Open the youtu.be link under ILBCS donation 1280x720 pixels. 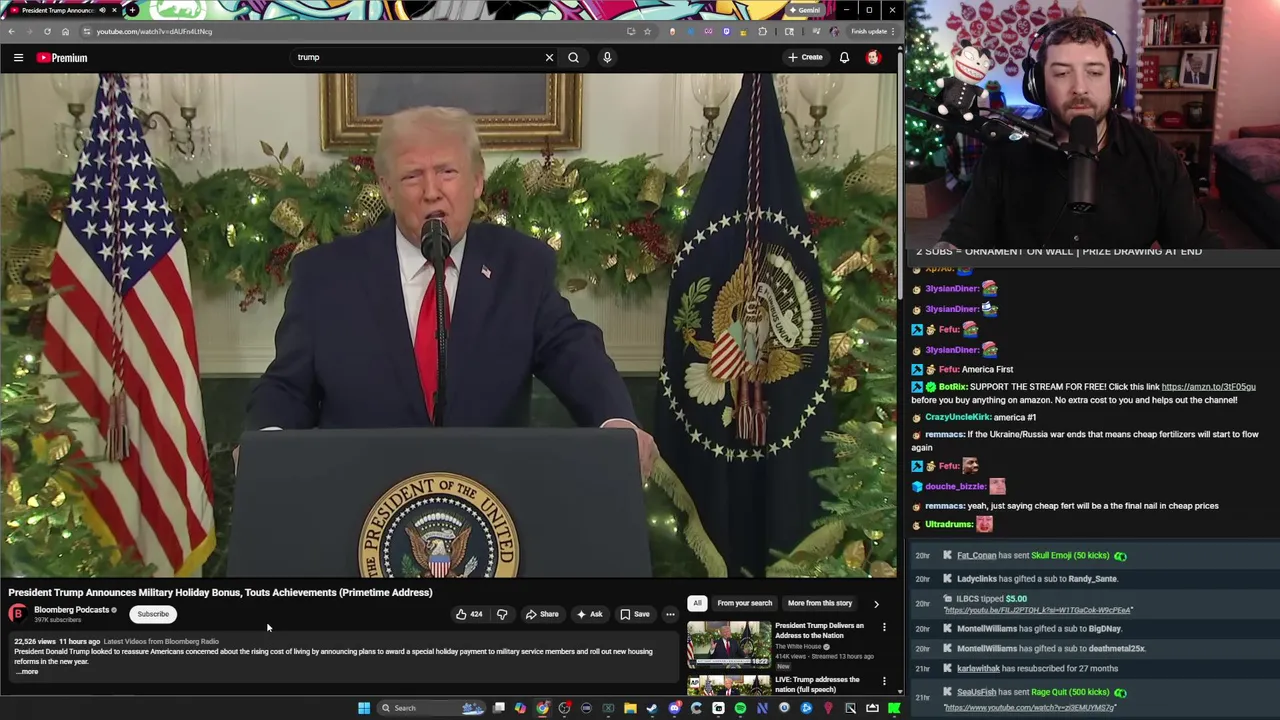point(1038,610)
